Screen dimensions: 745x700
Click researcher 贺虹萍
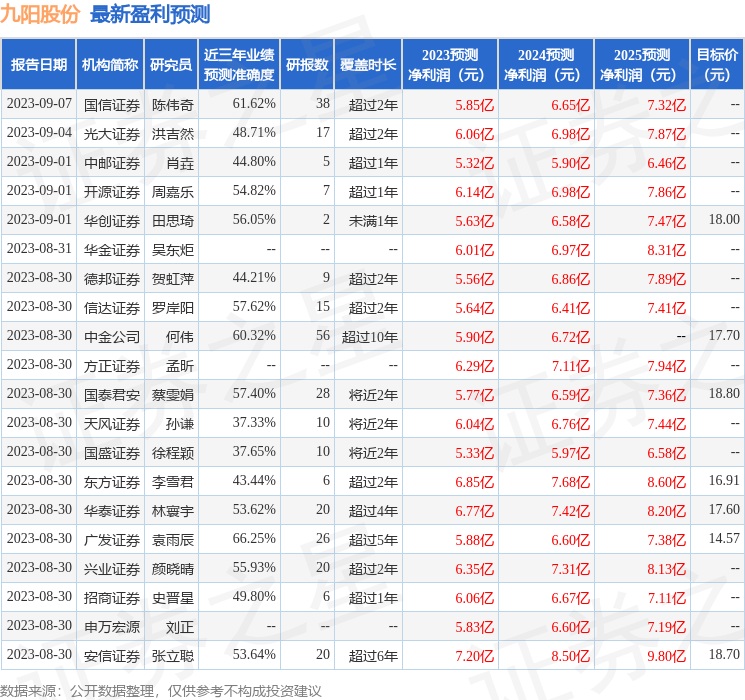[172, 279]
